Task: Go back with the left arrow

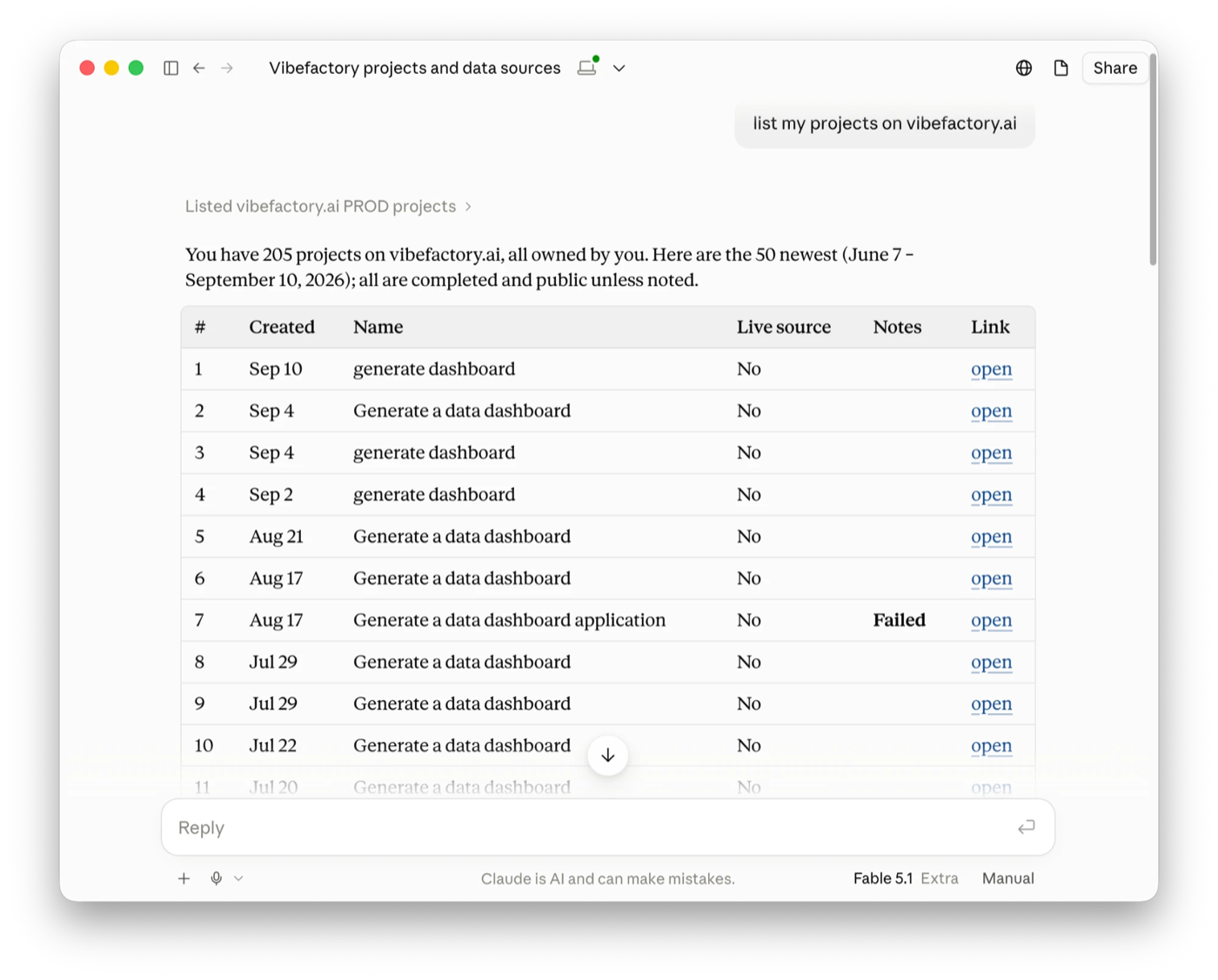Action: (x=199, y=68)
